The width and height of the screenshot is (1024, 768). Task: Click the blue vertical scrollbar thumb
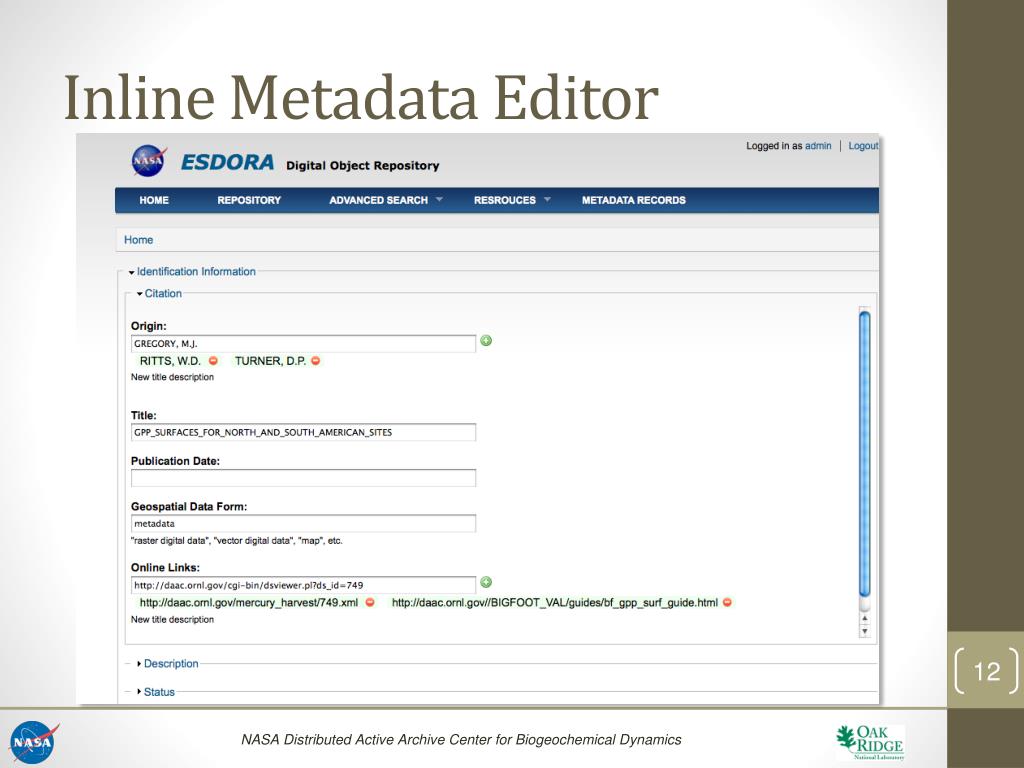865,453
